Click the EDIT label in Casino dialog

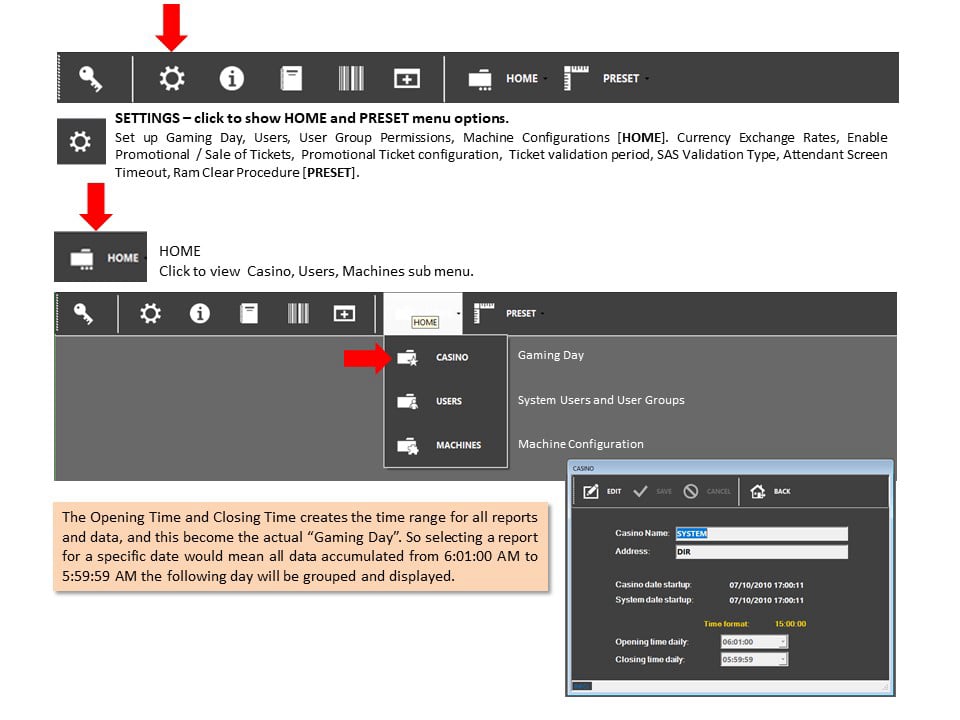[614, 491]
